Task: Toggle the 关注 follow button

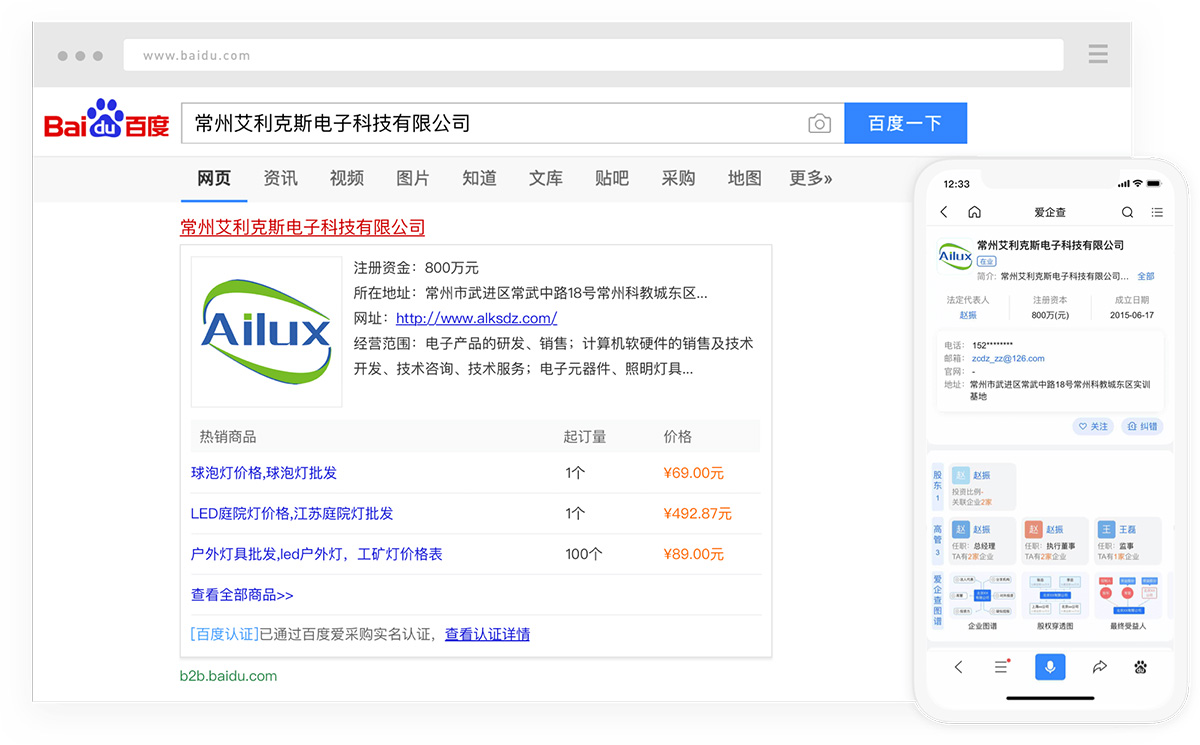Action: 1093,426
